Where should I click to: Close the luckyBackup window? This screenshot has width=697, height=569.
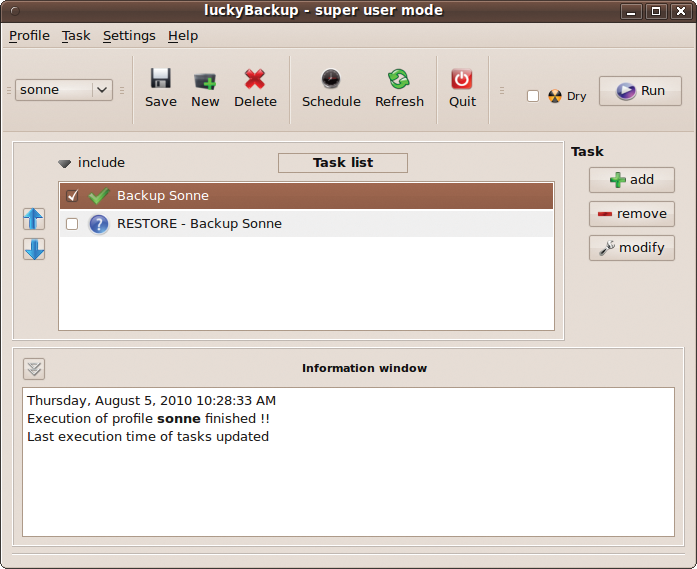[x=681, y=11]
